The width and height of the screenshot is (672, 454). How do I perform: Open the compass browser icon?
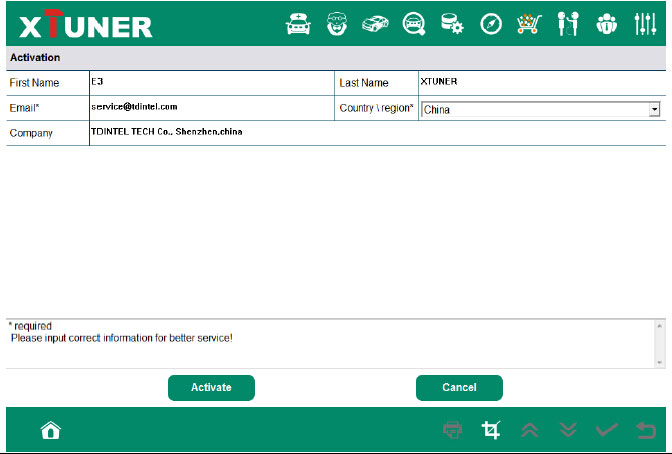(x=491, y=24)
